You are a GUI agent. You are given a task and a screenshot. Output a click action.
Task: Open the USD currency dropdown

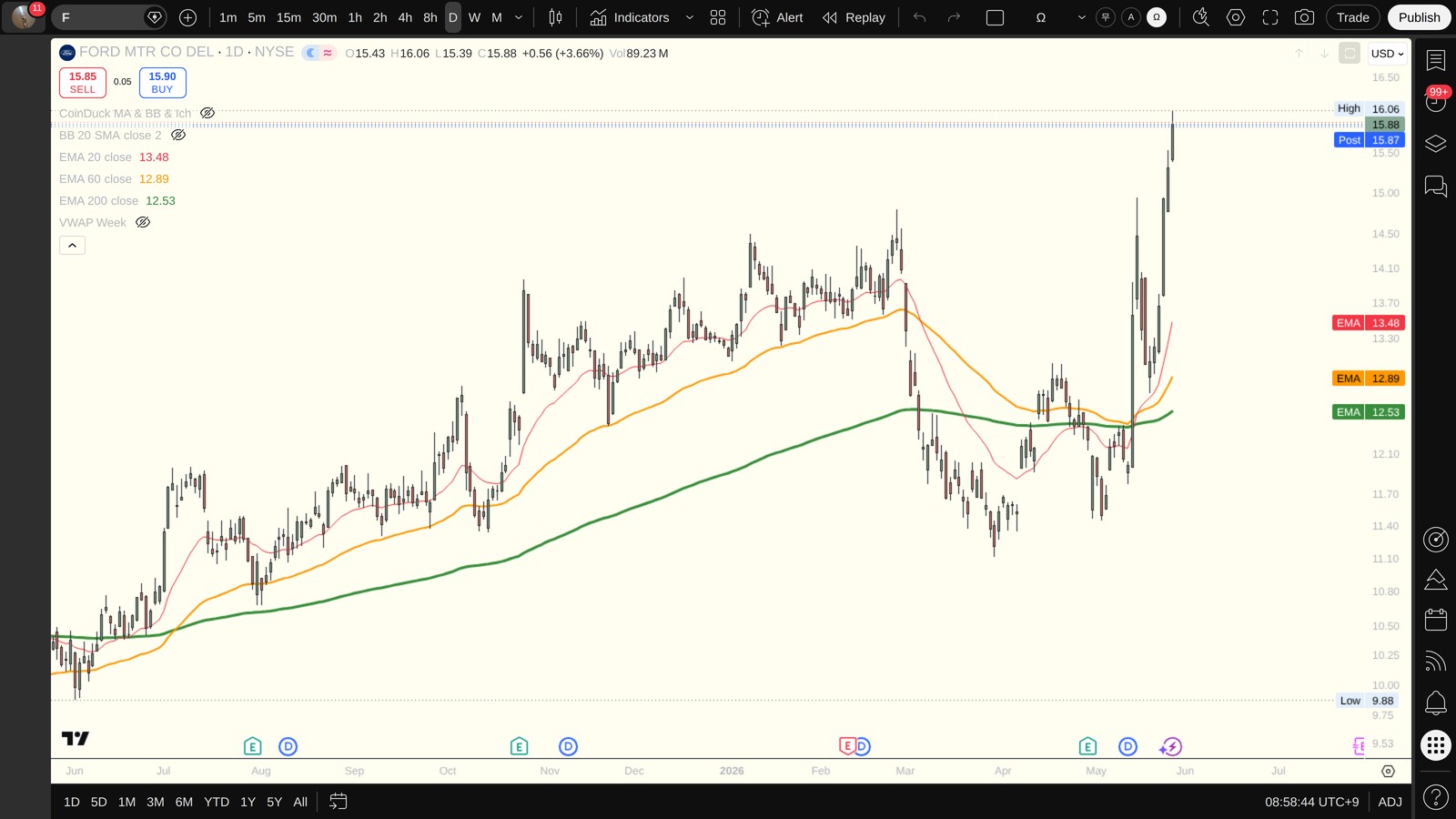[x=1388, y=54]
